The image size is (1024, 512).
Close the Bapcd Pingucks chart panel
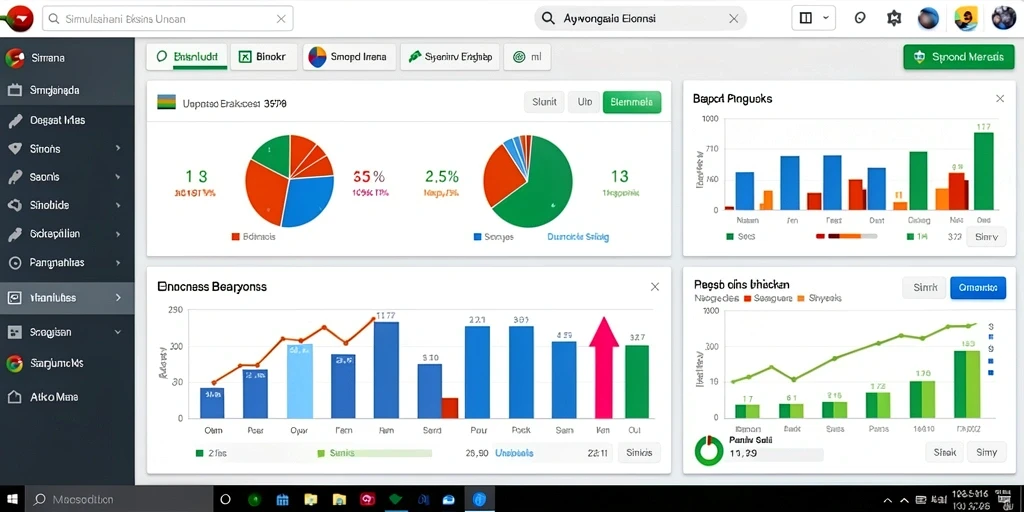tap(999, 99)
